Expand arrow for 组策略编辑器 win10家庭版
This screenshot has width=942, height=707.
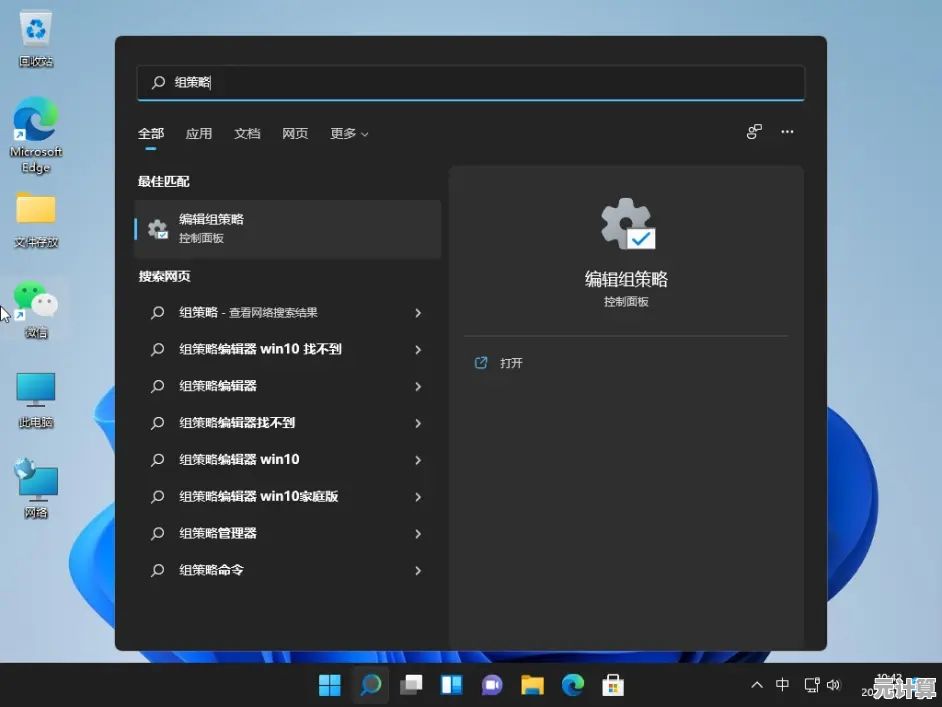tap(418, 497)
